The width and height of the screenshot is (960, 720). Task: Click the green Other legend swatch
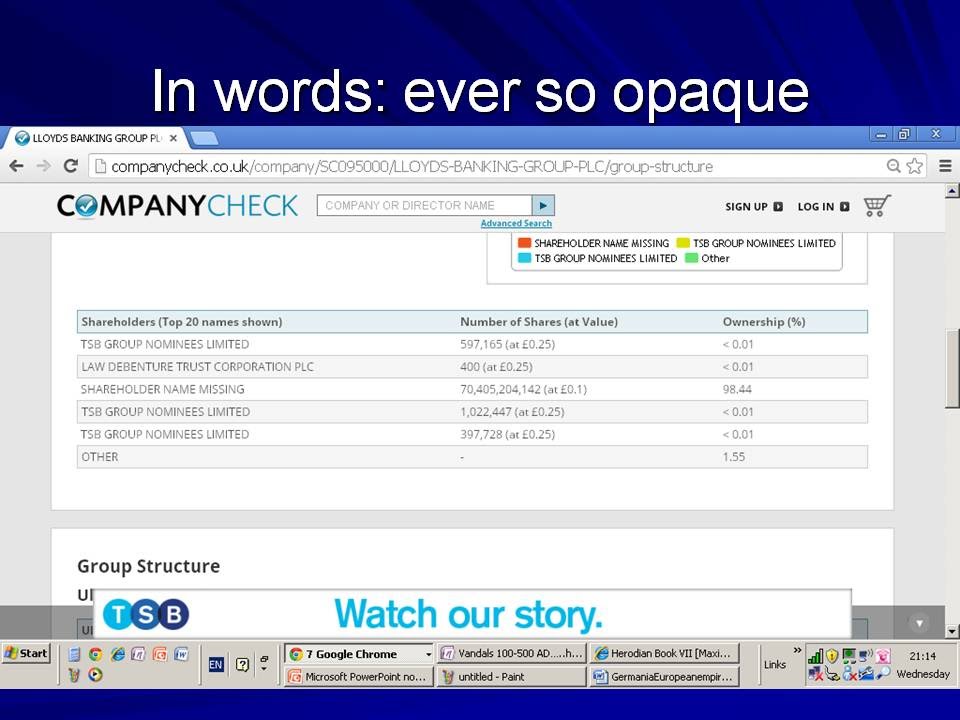click(691, 258)
